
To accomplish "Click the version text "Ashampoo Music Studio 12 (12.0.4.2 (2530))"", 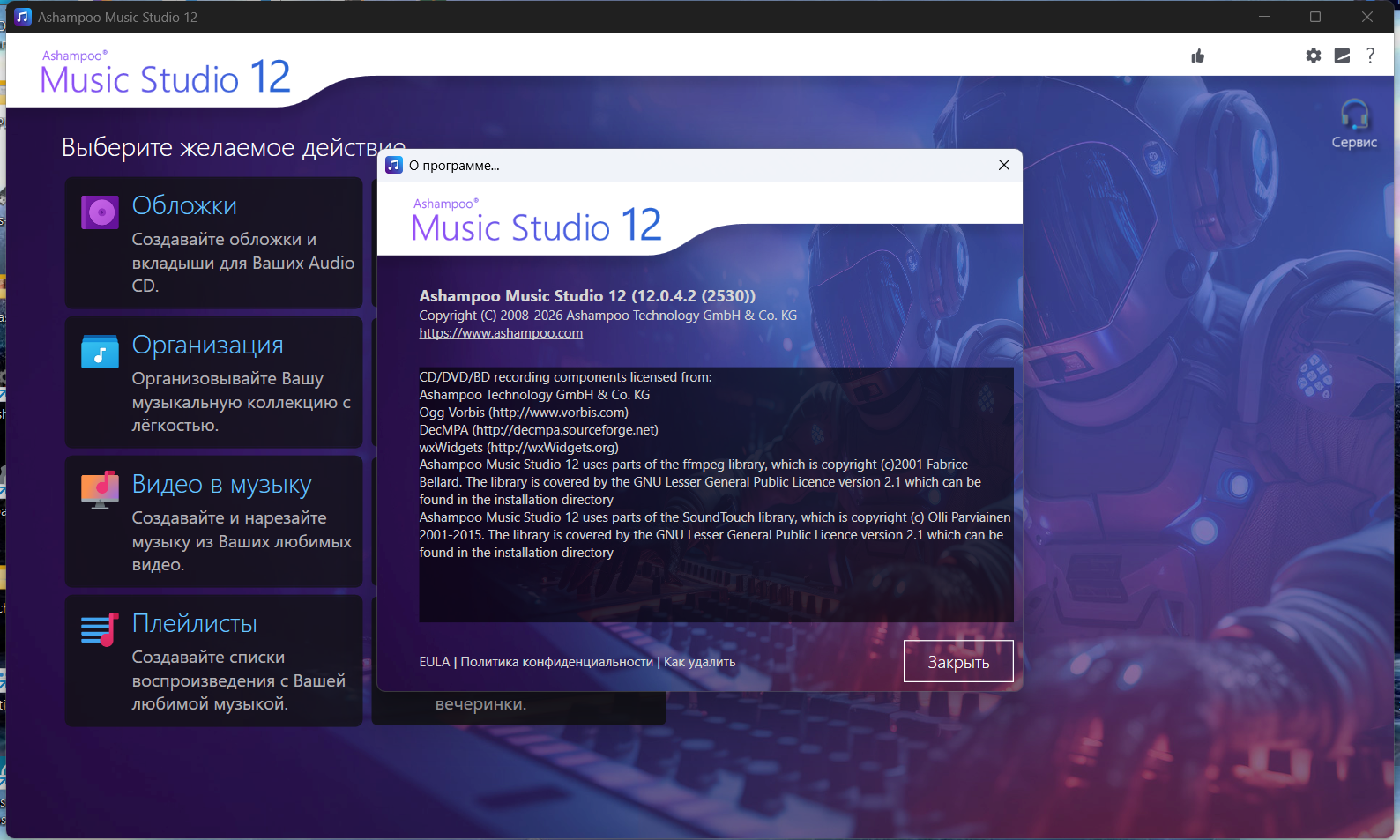I will pyautogui.click(x=587, y=296).
